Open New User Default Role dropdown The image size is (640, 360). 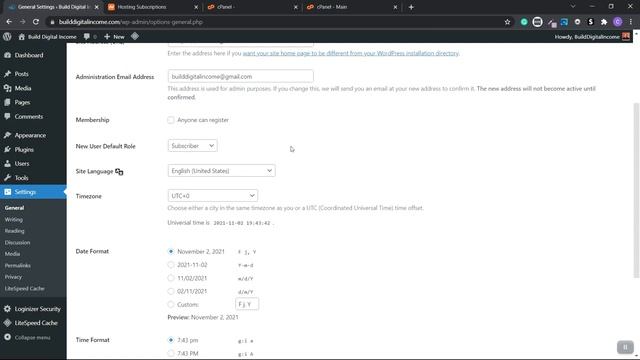click(192, 146)
